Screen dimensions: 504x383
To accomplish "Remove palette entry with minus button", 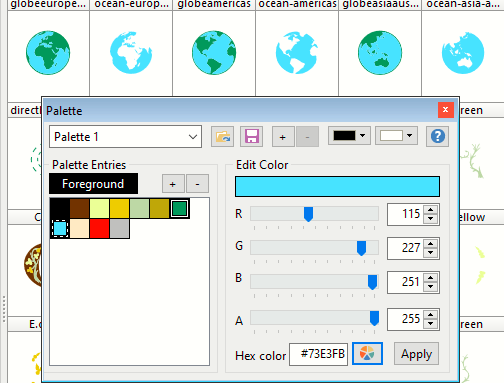I will coord(197,184).
